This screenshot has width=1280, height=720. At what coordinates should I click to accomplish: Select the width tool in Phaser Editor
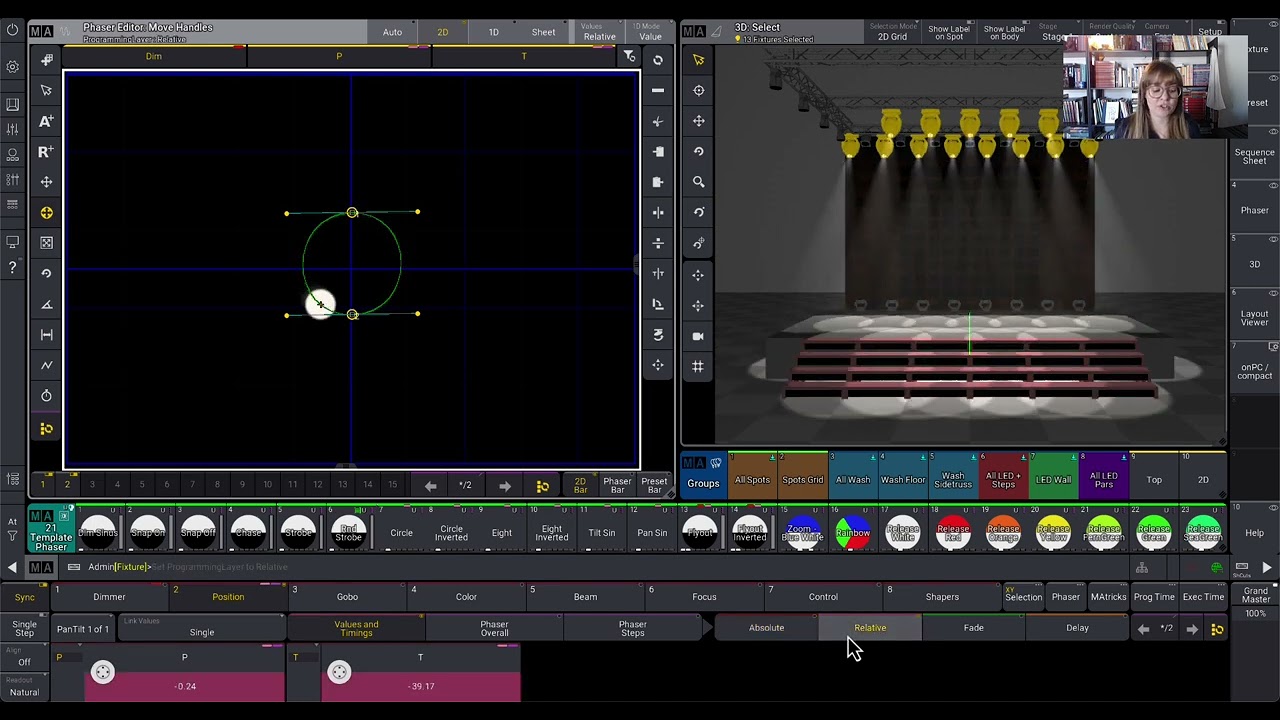coord(46,335)
